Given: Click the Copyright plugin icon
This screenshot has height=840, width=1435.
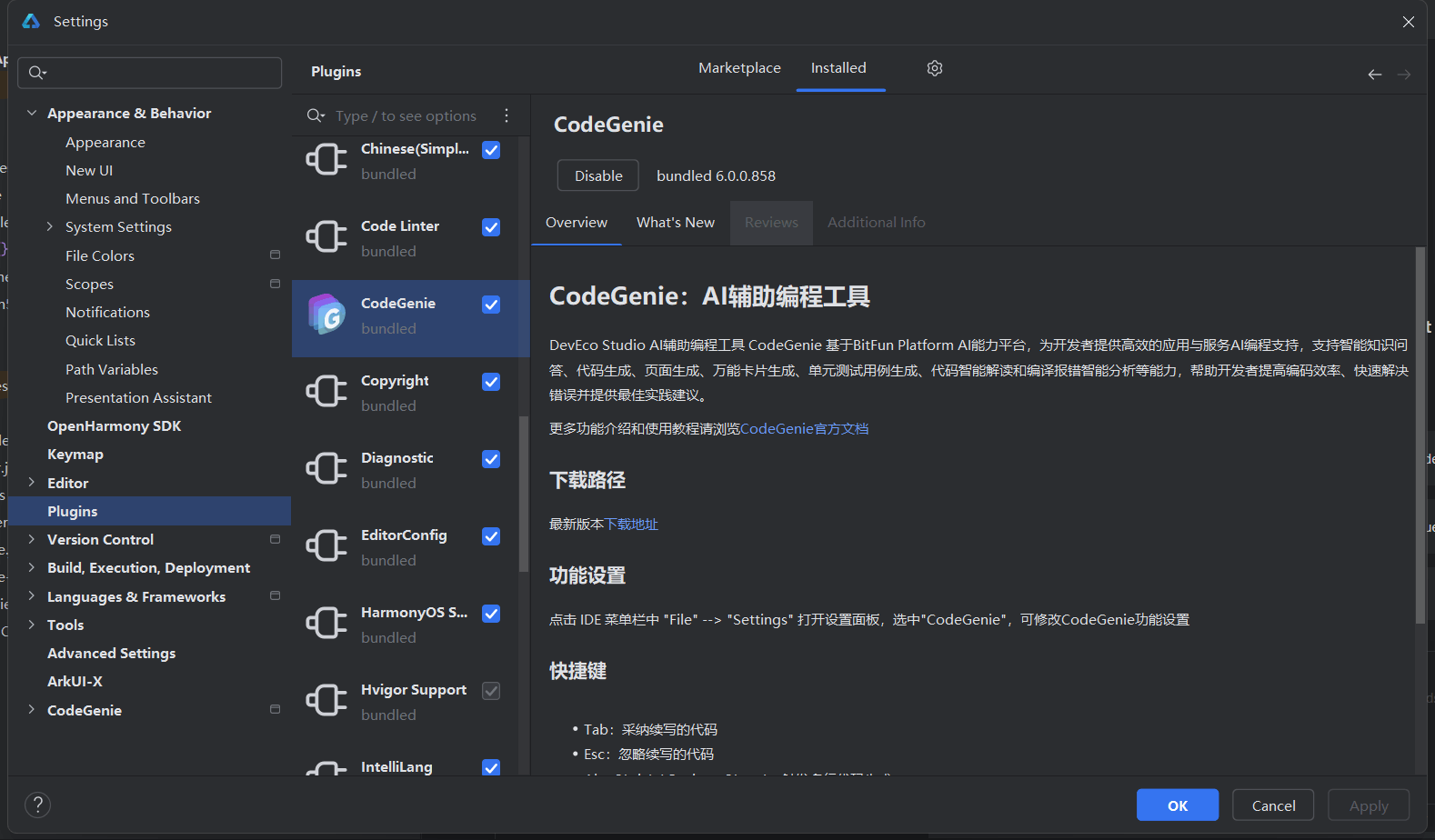Looking at the screenshot, I should (x=326, y=392).
